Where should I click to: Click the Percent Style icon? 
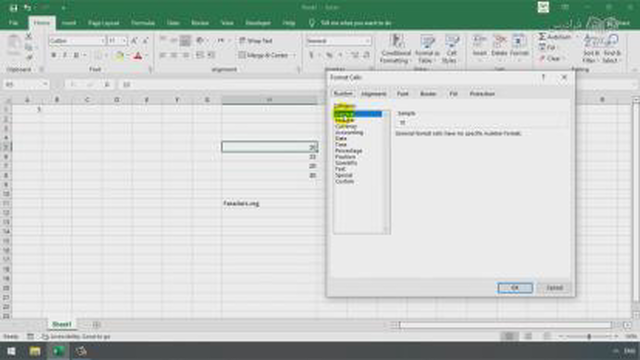click(329, 55)
